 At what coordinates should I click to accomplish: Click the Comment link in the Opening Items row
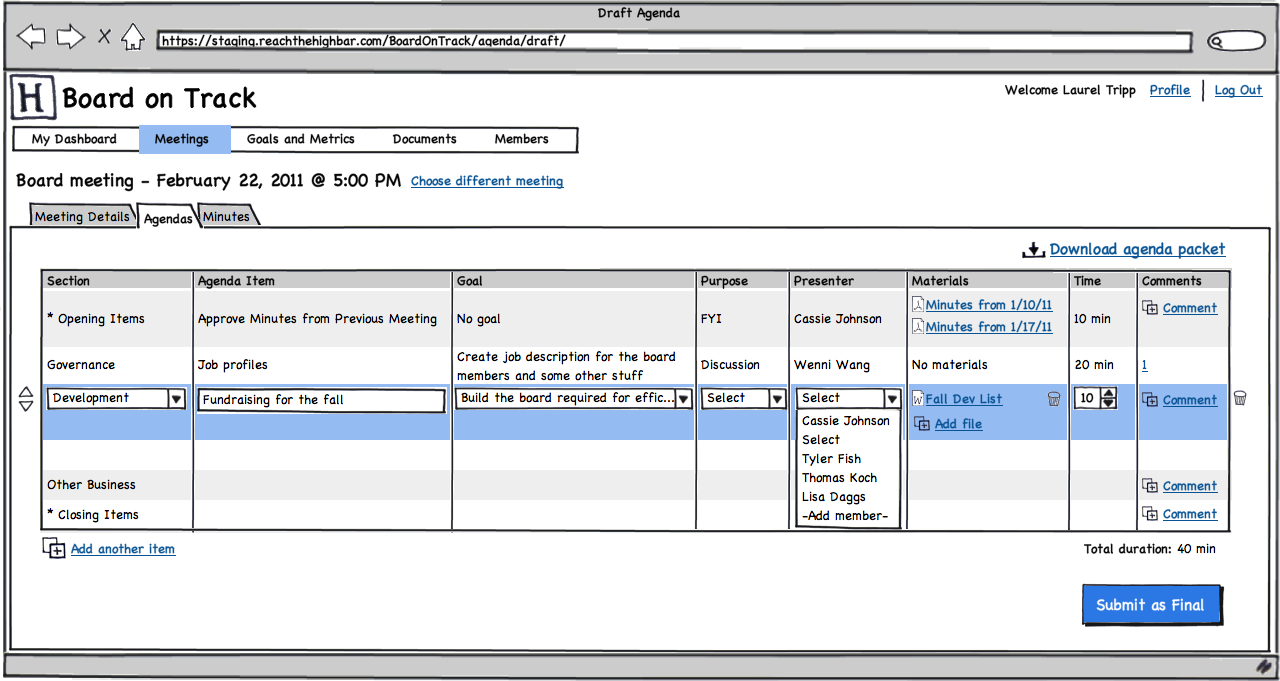coord(1190,308)
